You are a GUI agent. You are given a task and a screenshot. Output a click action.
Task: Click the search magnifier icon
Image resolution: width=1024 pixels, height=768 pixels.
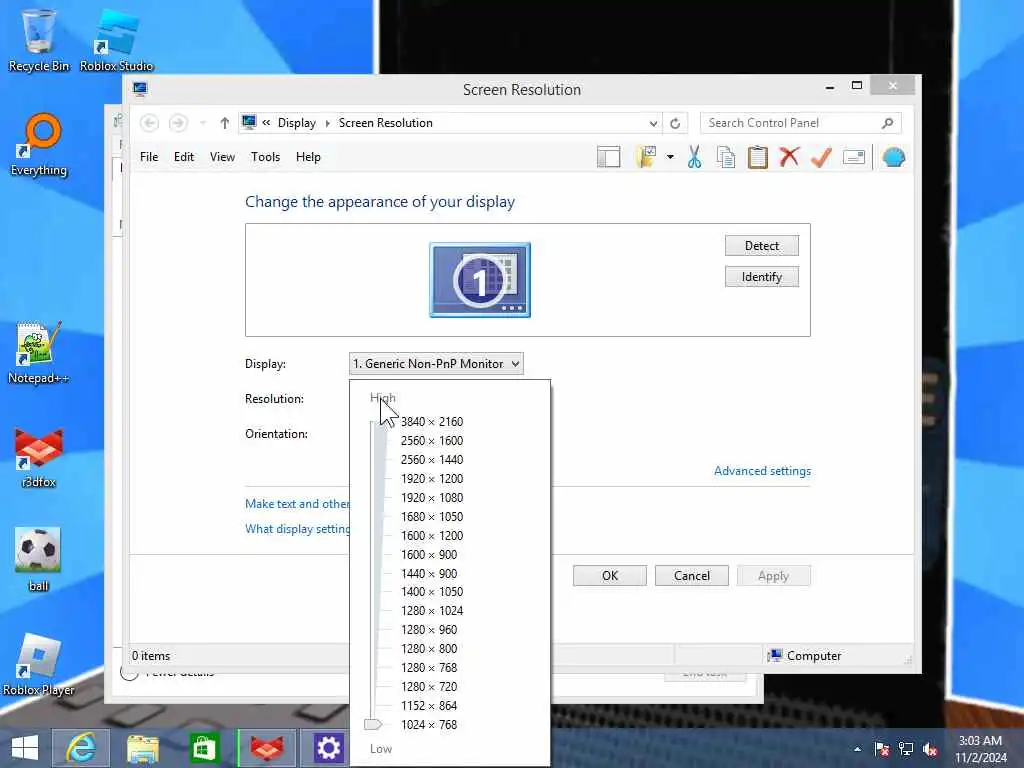pos(887,123)
